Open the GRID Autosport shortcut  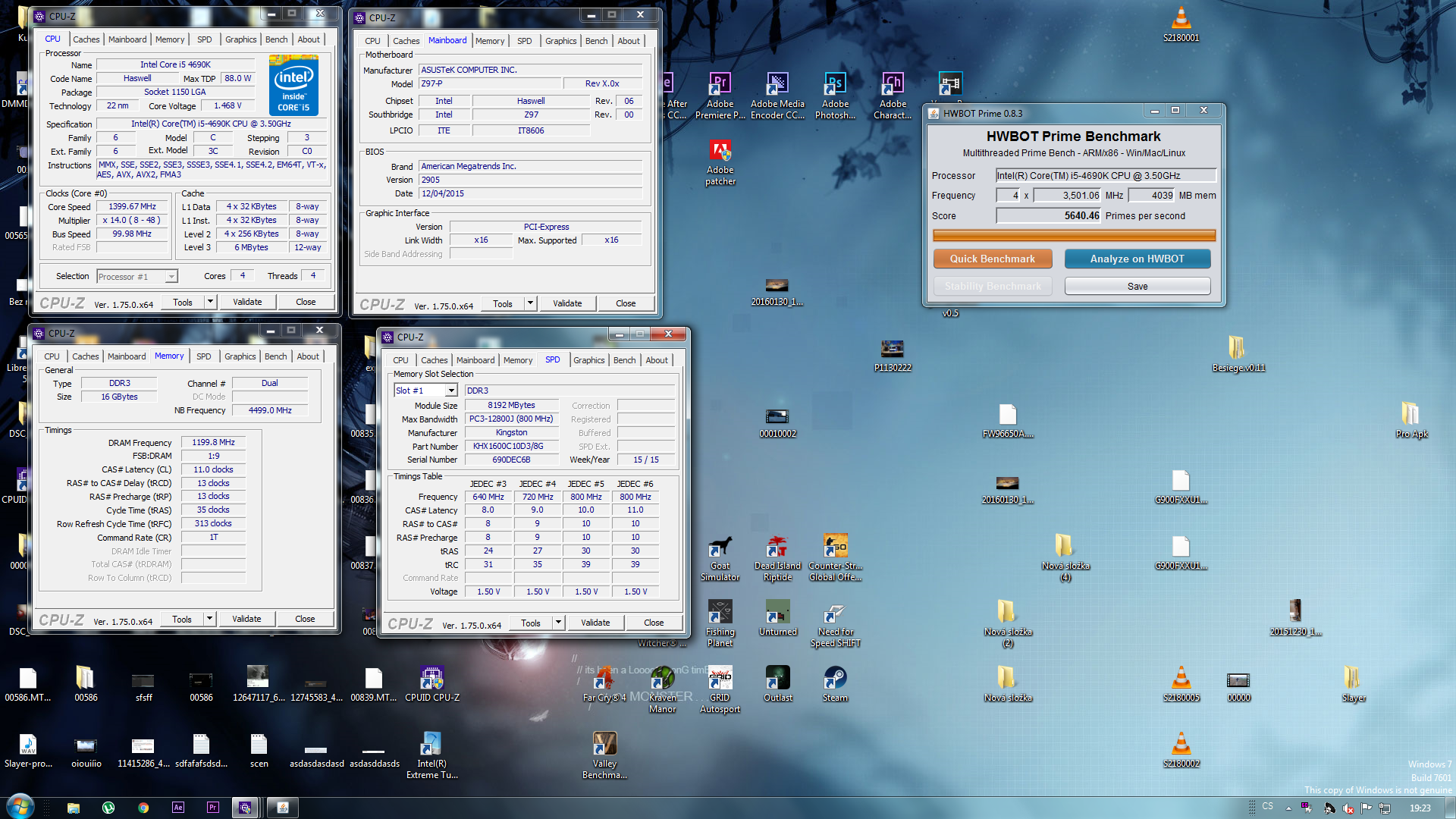tap(720, 690)
